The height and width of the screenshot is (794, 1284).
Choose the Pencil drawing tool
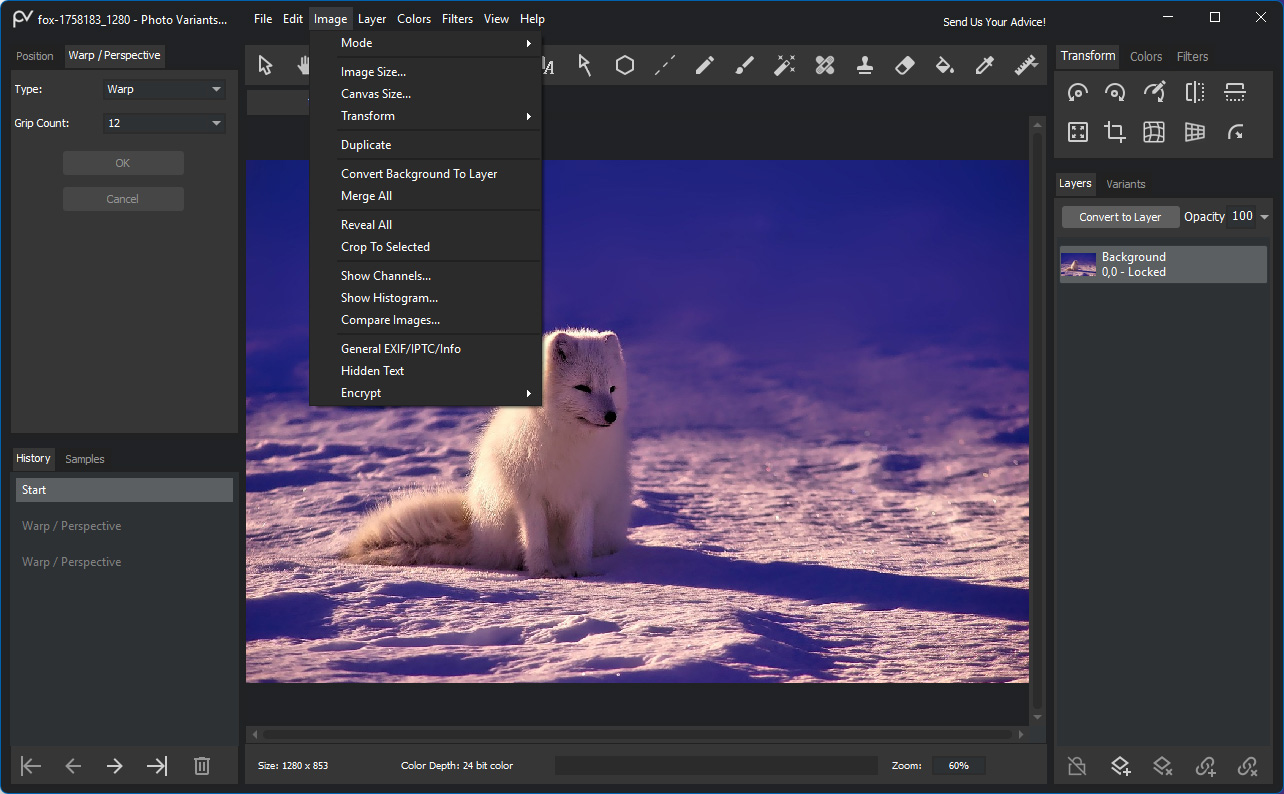pyautogui.click(x=705, y=65)
